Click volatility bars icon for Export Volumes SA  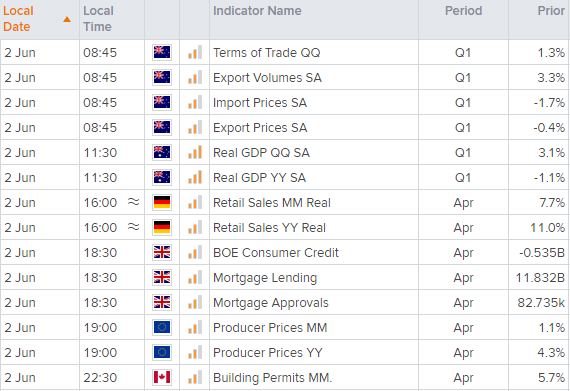pyautogui.click(x=195, y=77)
